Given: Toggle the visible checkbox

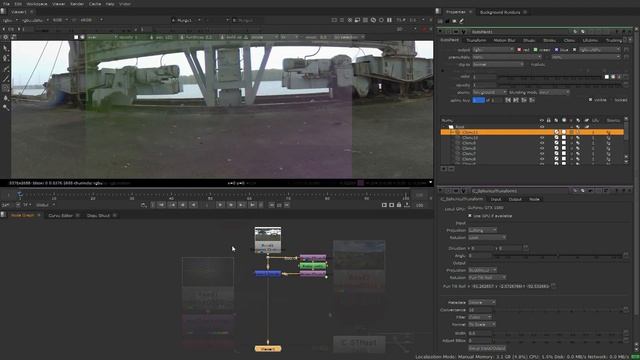Looking at the screenshot, I should point(590,100).
